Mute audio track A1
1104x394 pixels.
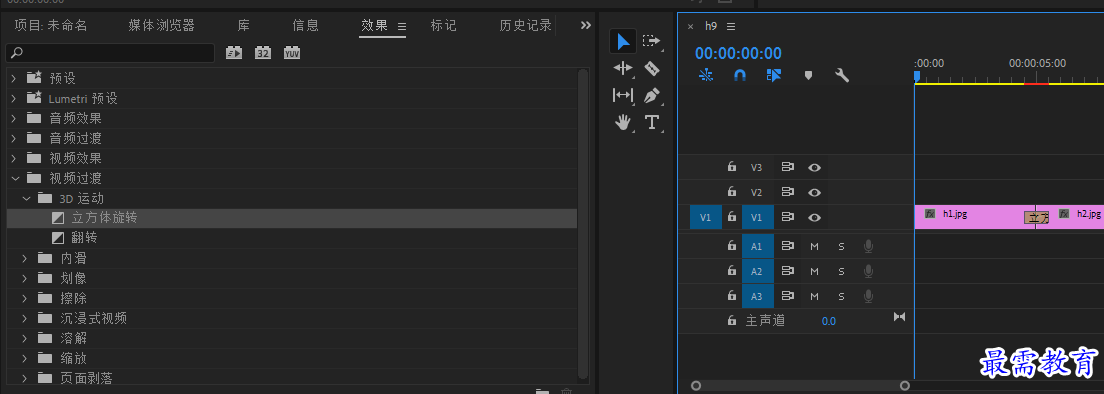click(x=815, y=246)
